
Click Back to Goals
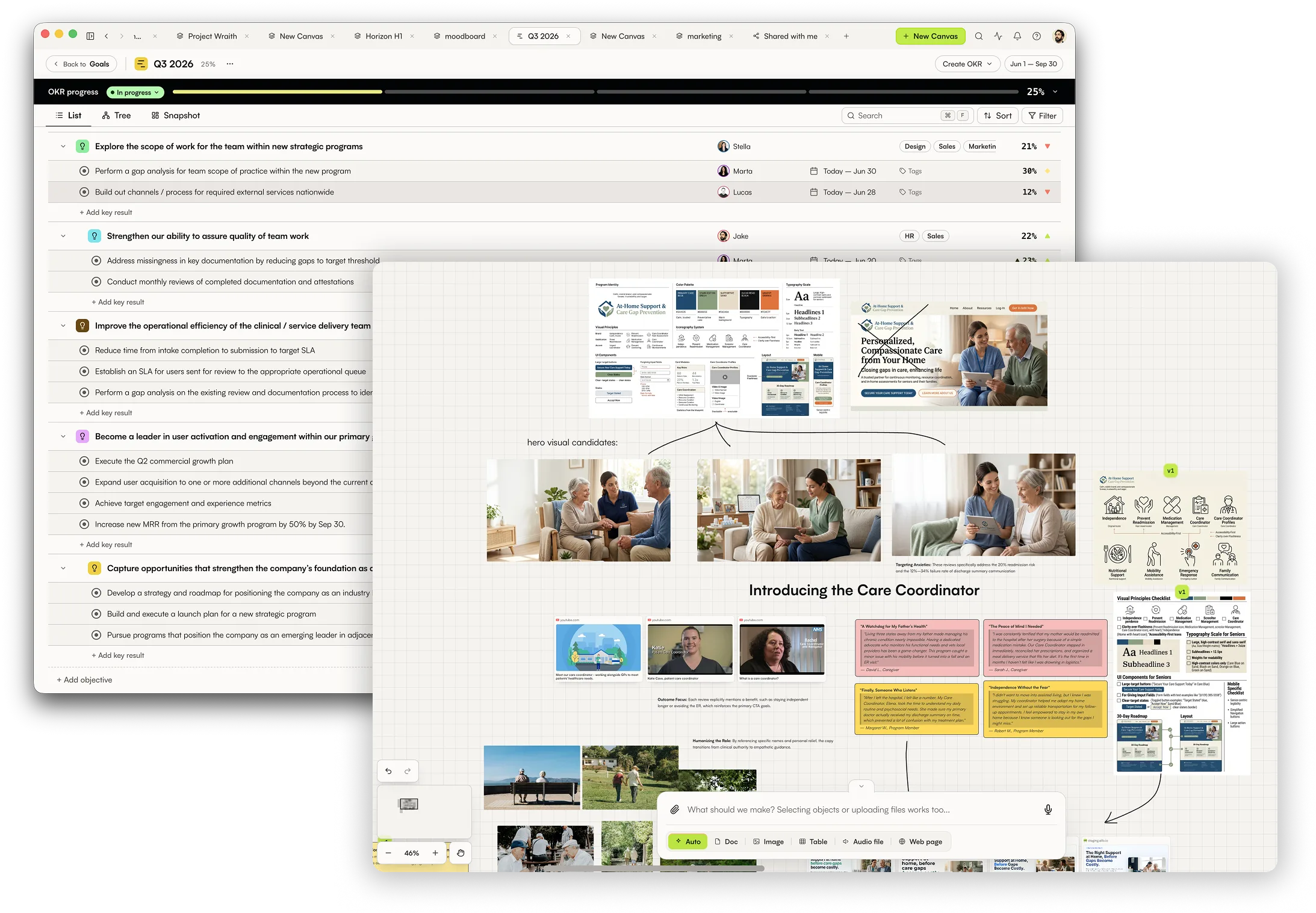pos(82,64)
